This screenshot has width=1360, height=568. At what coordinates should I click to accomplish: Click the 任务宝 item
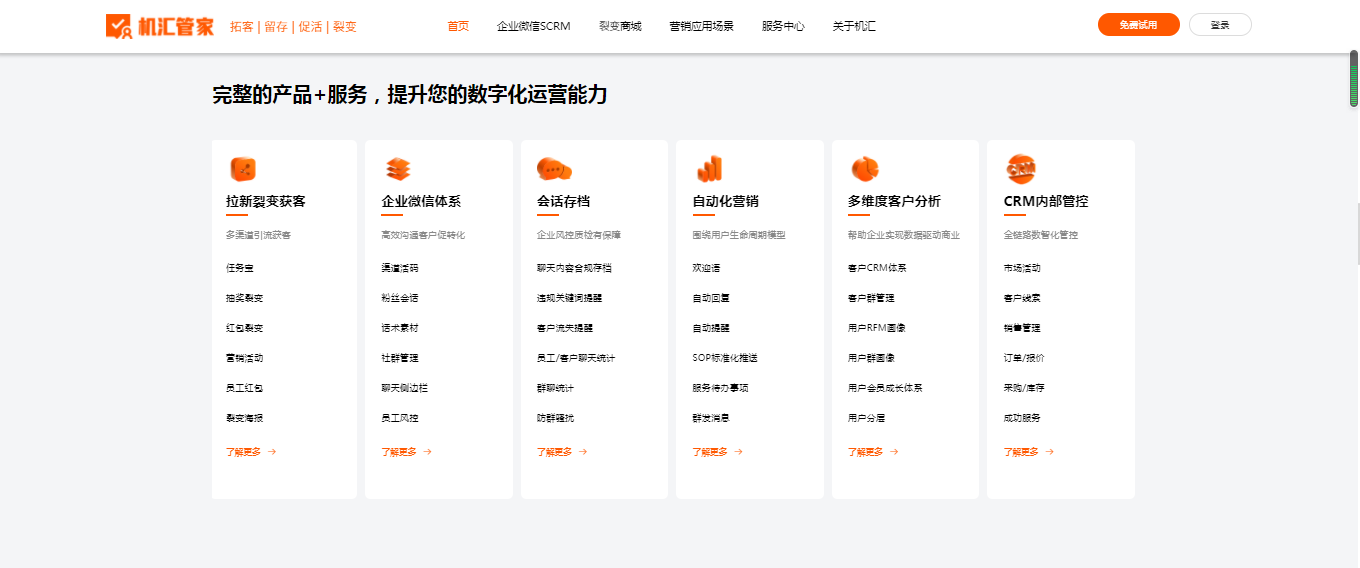[240, 268]
